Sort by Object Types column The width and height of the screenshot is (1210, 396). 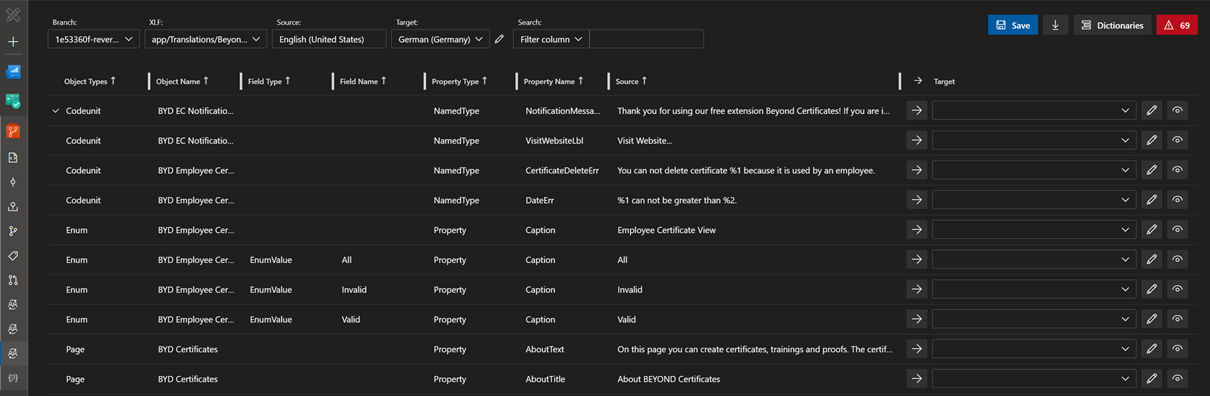90,81
